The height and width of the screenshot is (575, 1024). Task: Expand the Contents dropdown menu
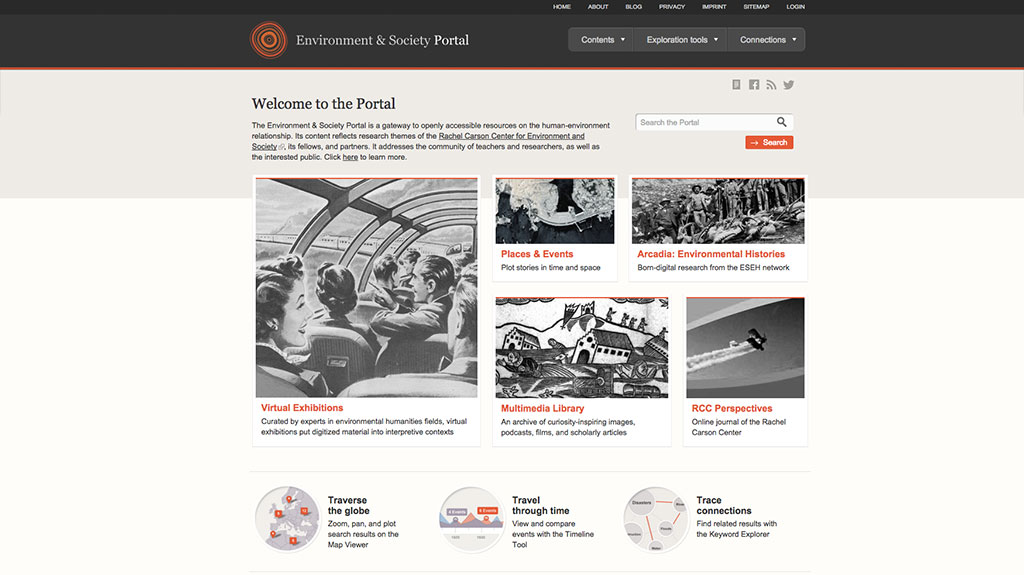[603, 40]
